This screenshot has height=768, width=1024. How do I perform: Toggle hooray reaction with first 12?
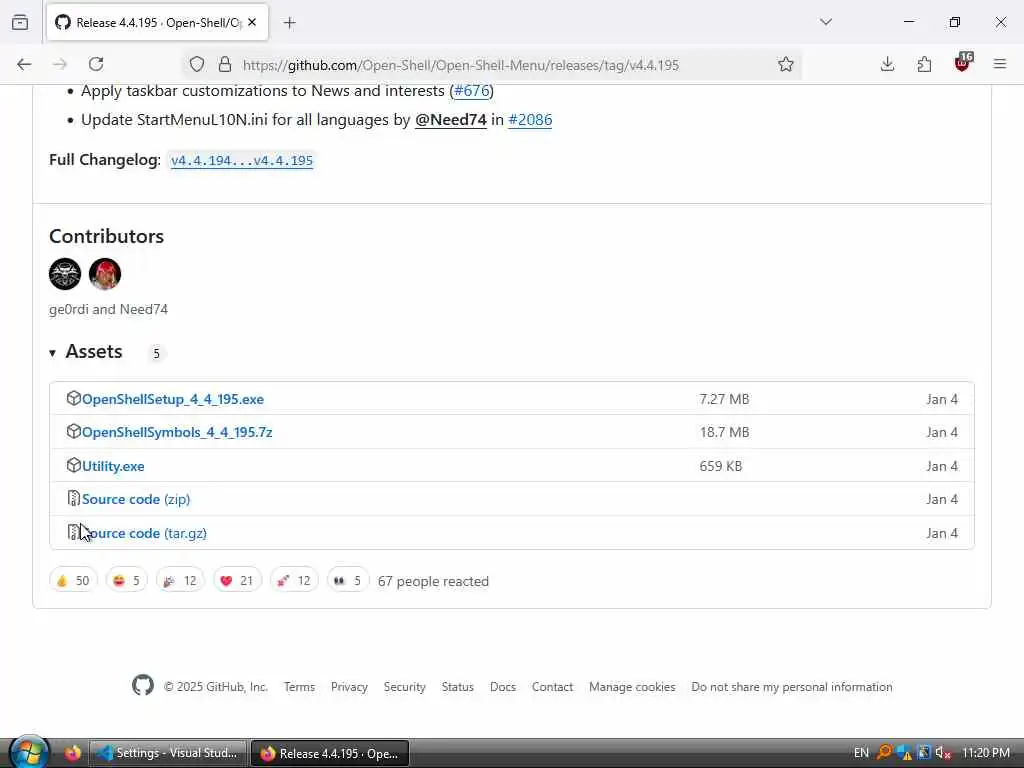coord(180,581)
